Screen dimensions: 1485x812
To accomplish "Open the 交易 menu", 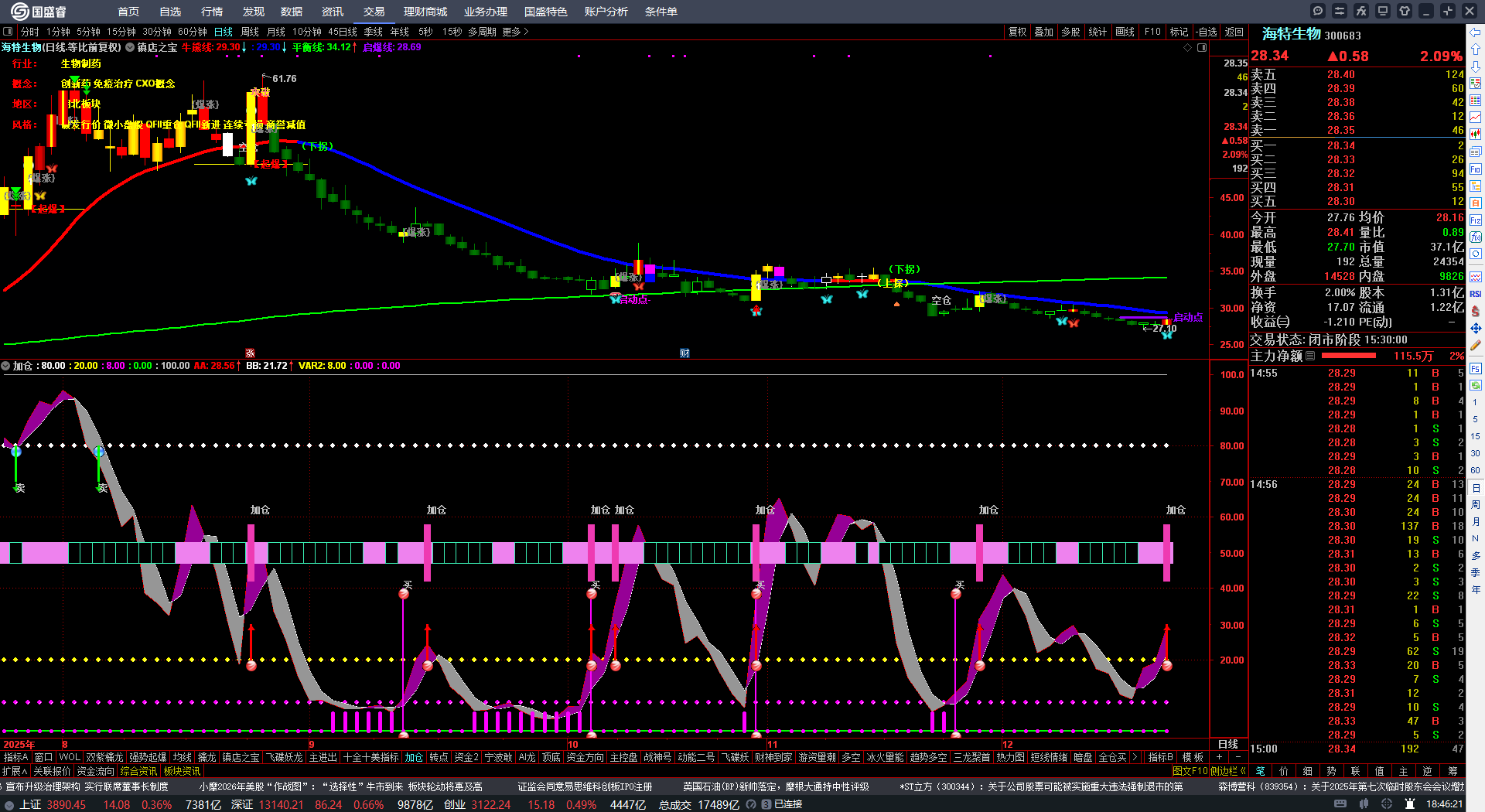I will coord(374,12).
